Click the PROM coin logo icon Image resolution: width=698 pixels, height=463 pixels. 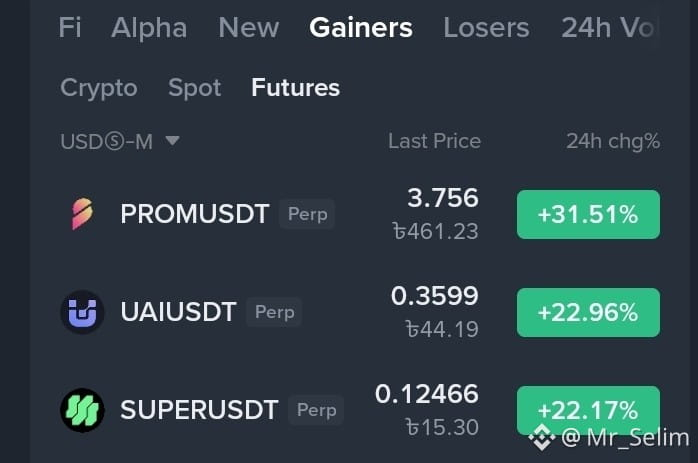pos(82,214)
